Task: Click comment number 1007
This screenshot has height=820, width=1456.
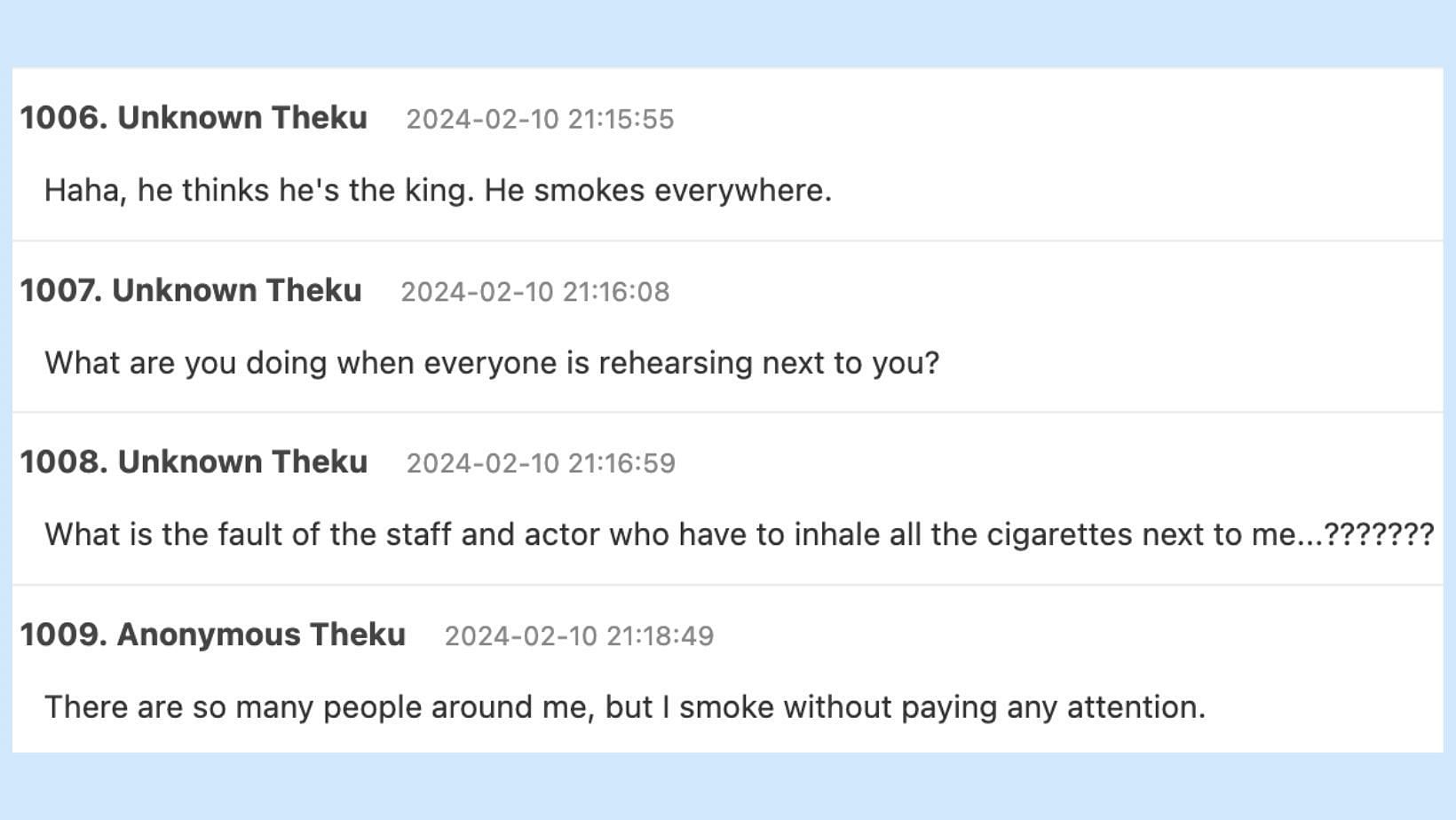Action: (60, 291)
